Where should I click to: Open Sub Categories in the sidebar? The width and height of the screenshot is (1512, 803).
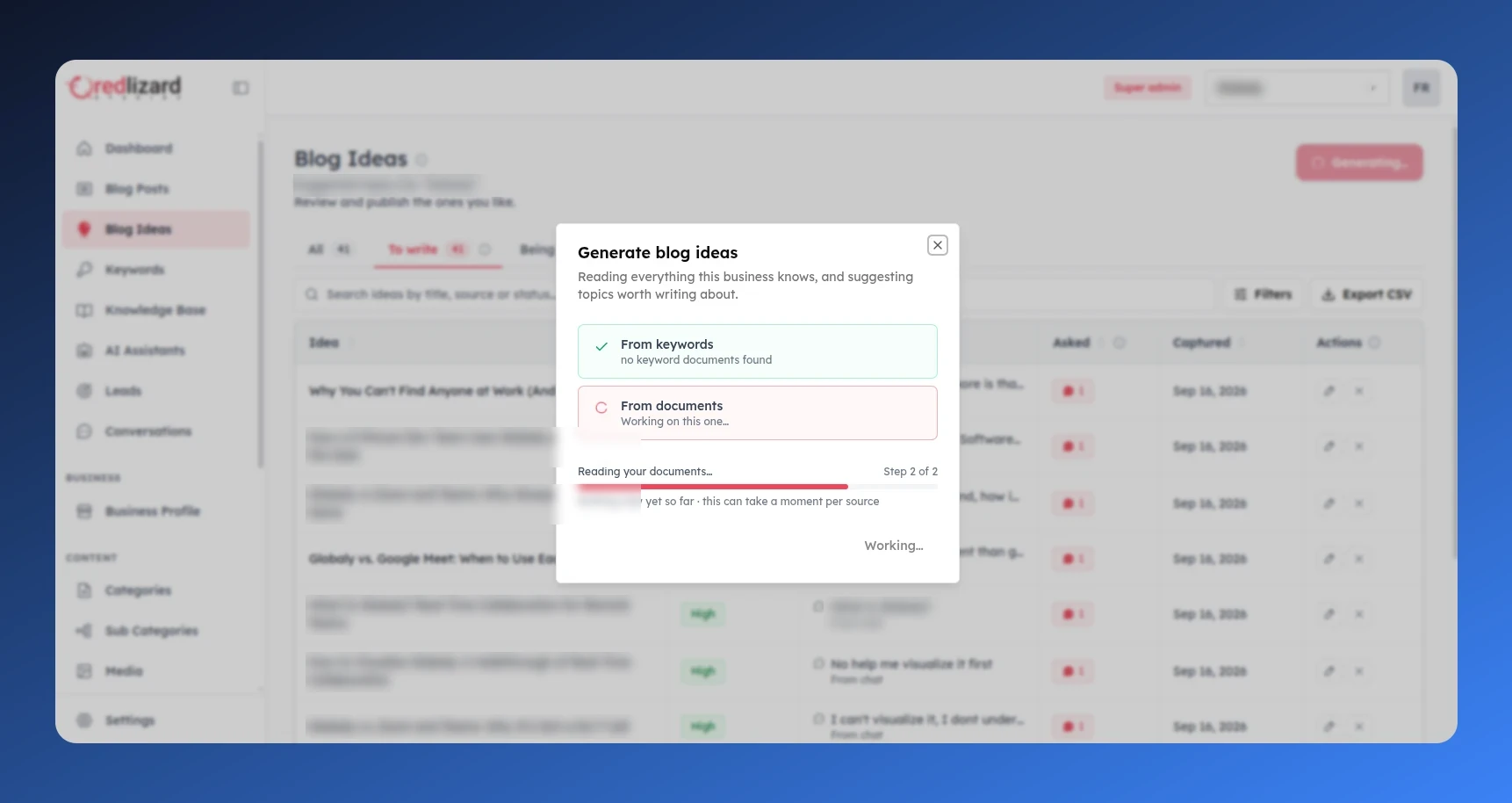click(x=156, y=631)
